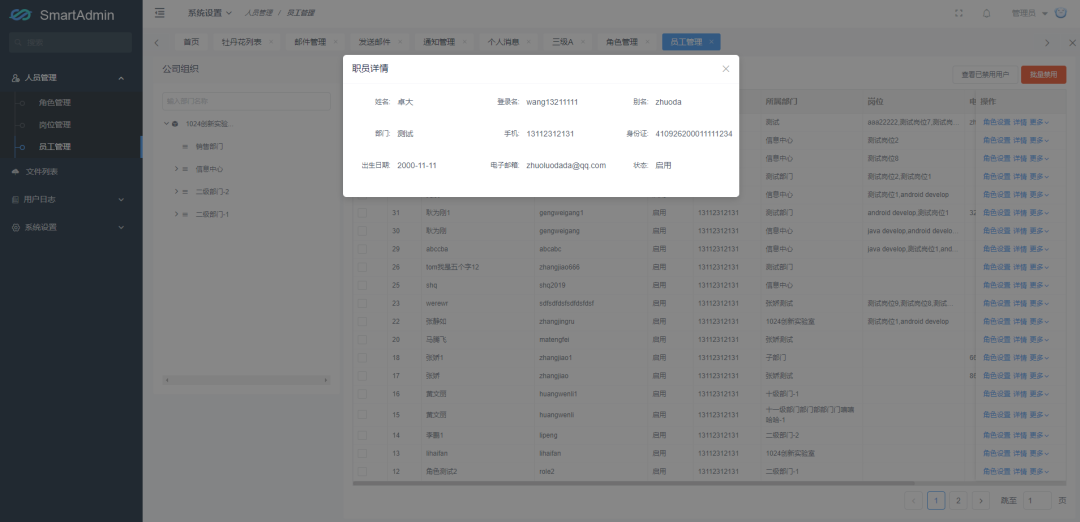Close the 邮件管理 tab via its X
Image resolution: width=1080 pixels, height=522 pixels.
point(335,42)
